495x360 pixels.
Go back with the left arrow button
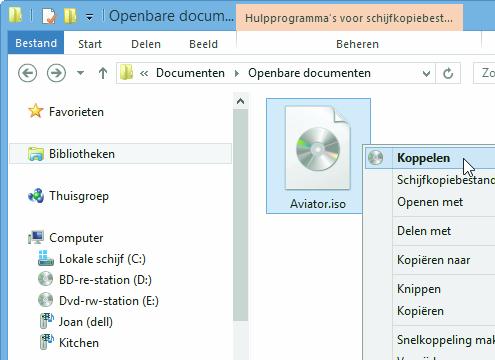(27, 73)
